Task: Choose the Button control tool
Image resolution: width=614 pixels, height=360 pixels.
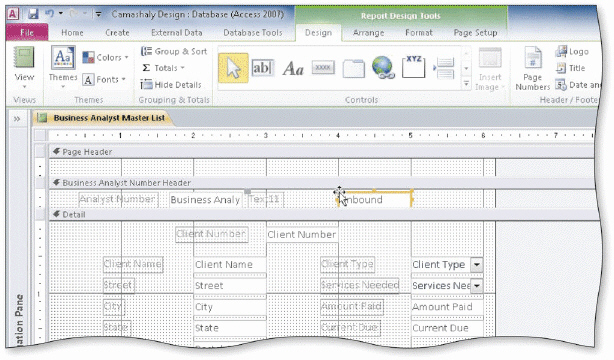Action: pos(323,68)
